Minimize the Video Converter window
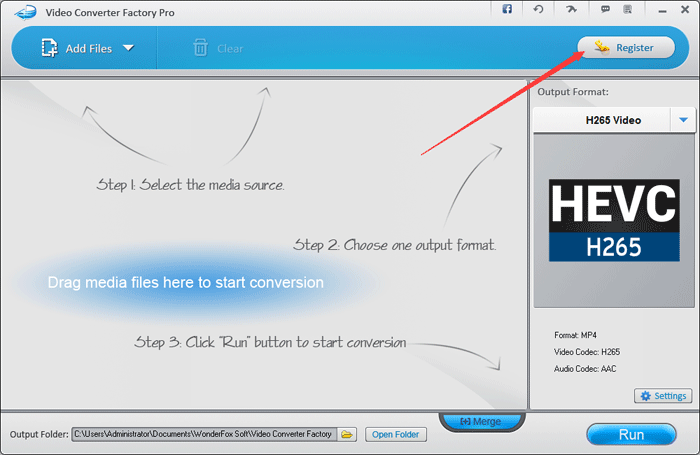This screenshot has width=700, height=455. (662, 10)
